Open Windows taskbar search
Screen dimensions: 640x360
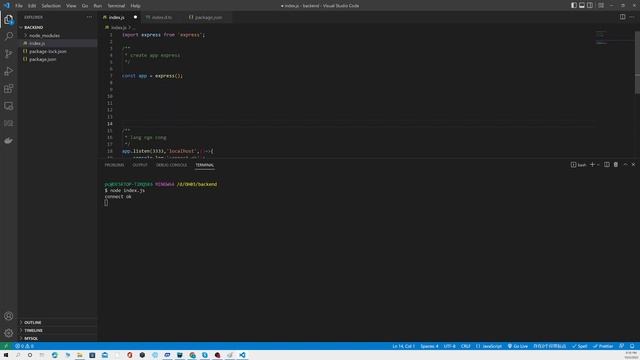(x=18, y=355)
